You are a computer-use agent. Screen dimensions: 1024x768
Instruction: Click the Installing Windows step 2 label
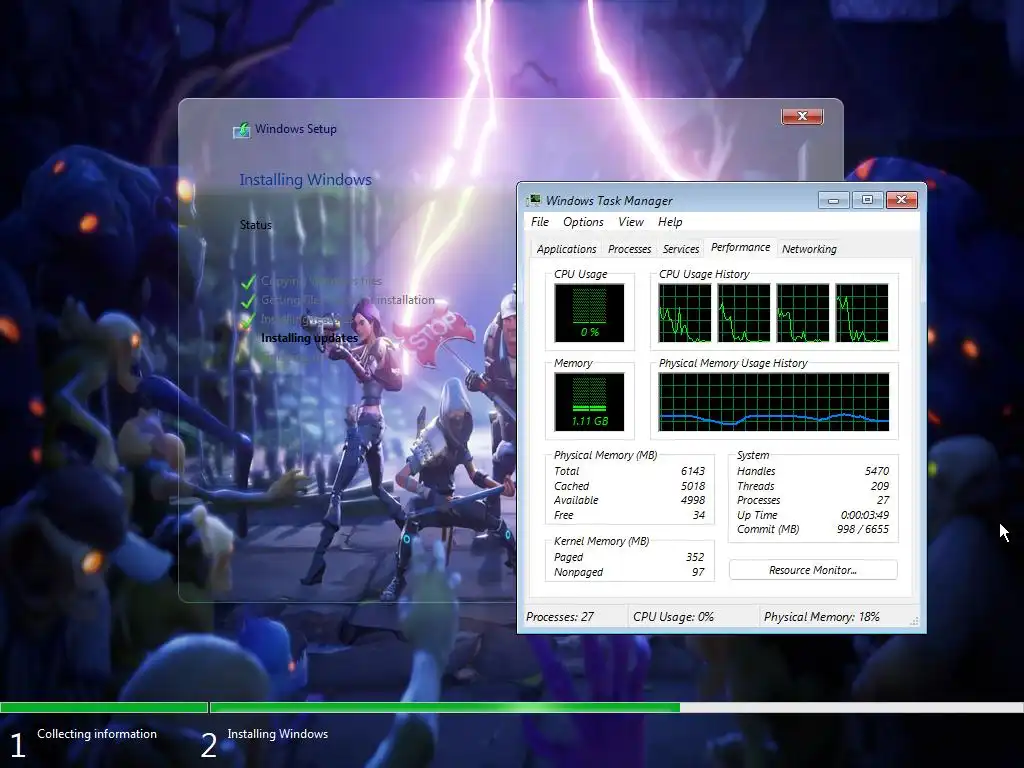click(x=278, y=734)
